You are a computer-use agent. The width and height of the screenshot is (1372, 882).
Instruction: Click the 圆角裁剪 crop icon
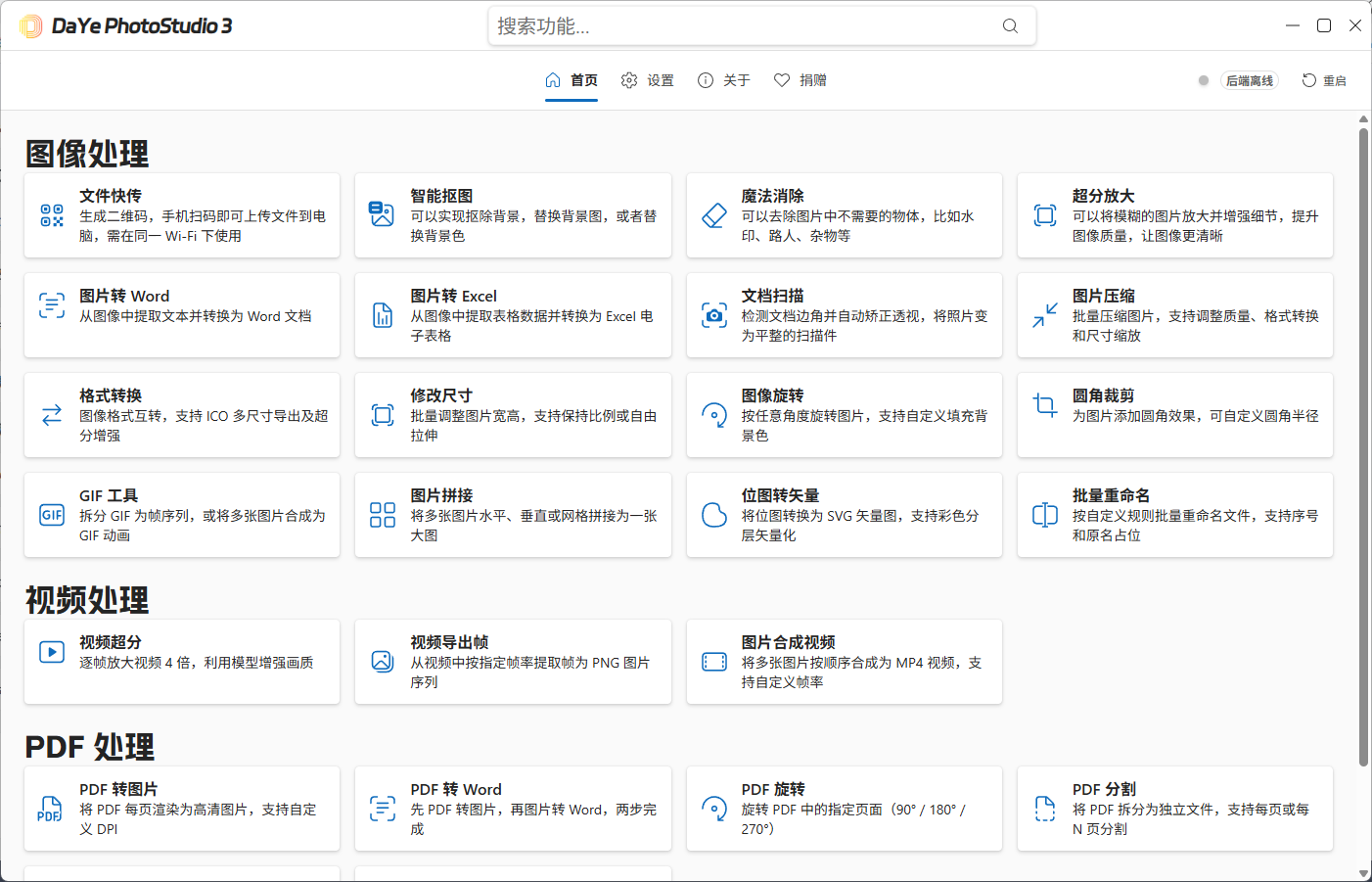(x=1045, y=405)
